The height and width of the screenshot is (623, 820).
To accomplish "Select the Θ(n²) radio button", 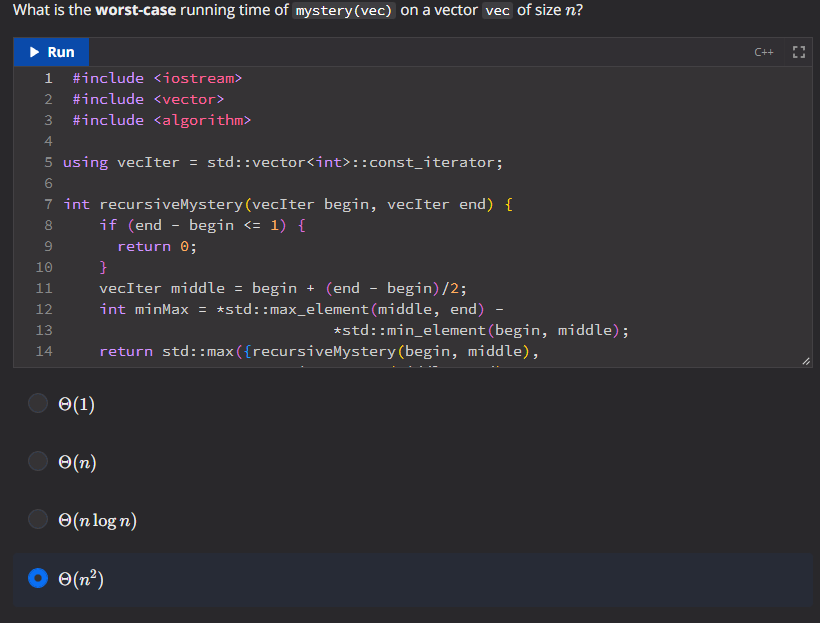I will [x=38, y=578].
